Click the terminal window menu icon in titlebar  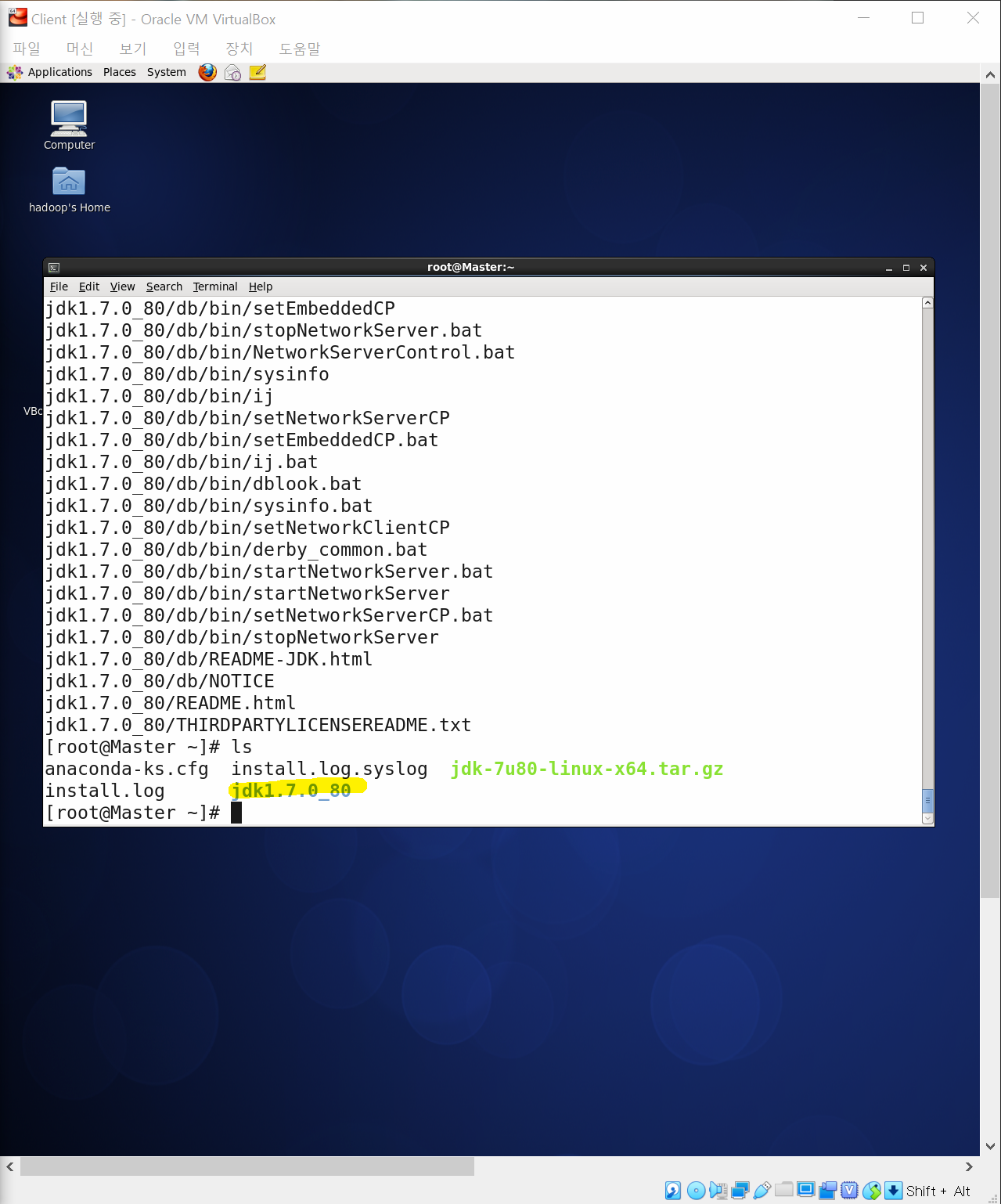coord(54,268)
